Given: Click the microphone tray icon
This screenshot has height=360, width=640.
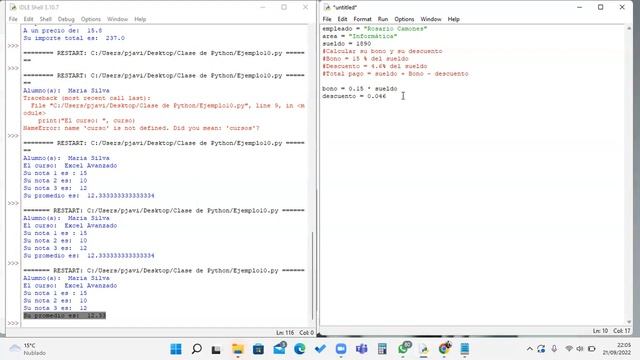Looking at the screenshot, I should click(554, 349).
